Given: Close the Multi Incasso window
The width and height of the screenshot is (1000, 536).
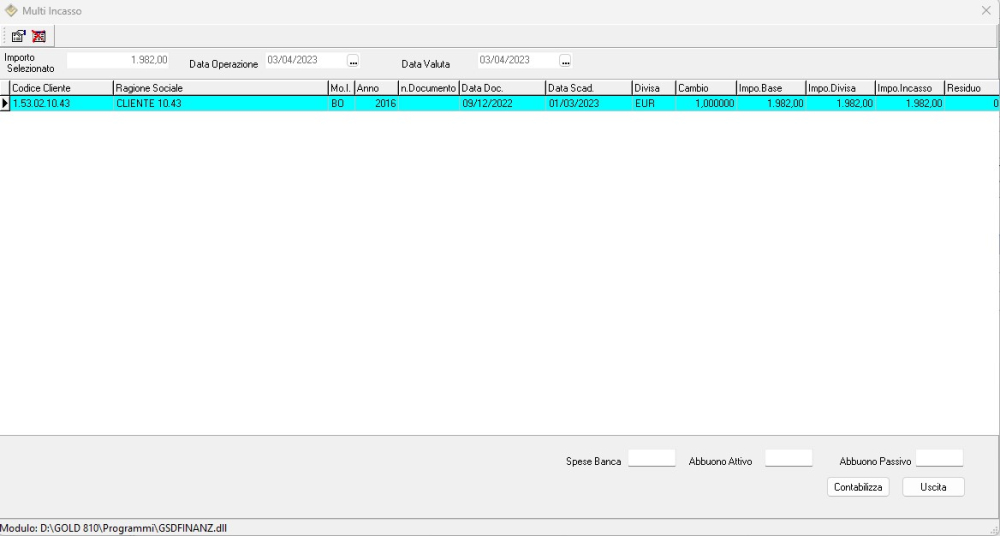Looking at the screenshot, I should point(986,10).
